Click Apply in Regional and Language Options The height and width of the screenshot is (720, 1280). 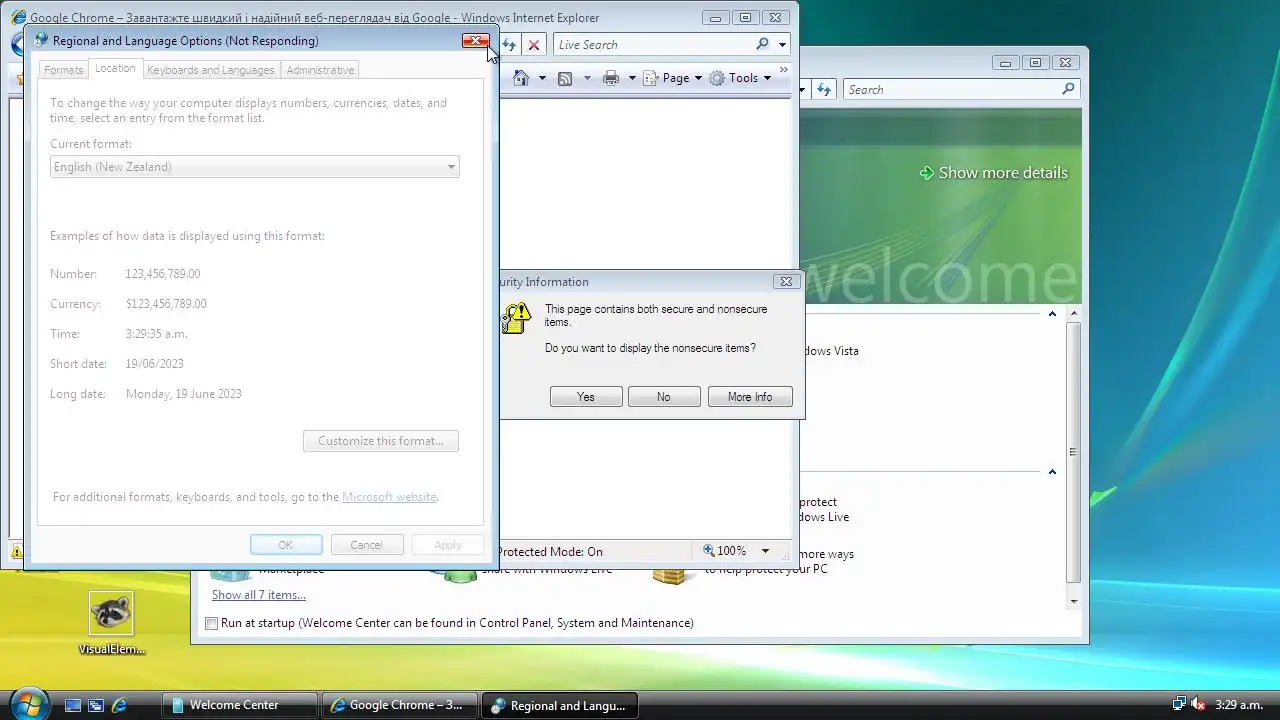click(448, 545)
